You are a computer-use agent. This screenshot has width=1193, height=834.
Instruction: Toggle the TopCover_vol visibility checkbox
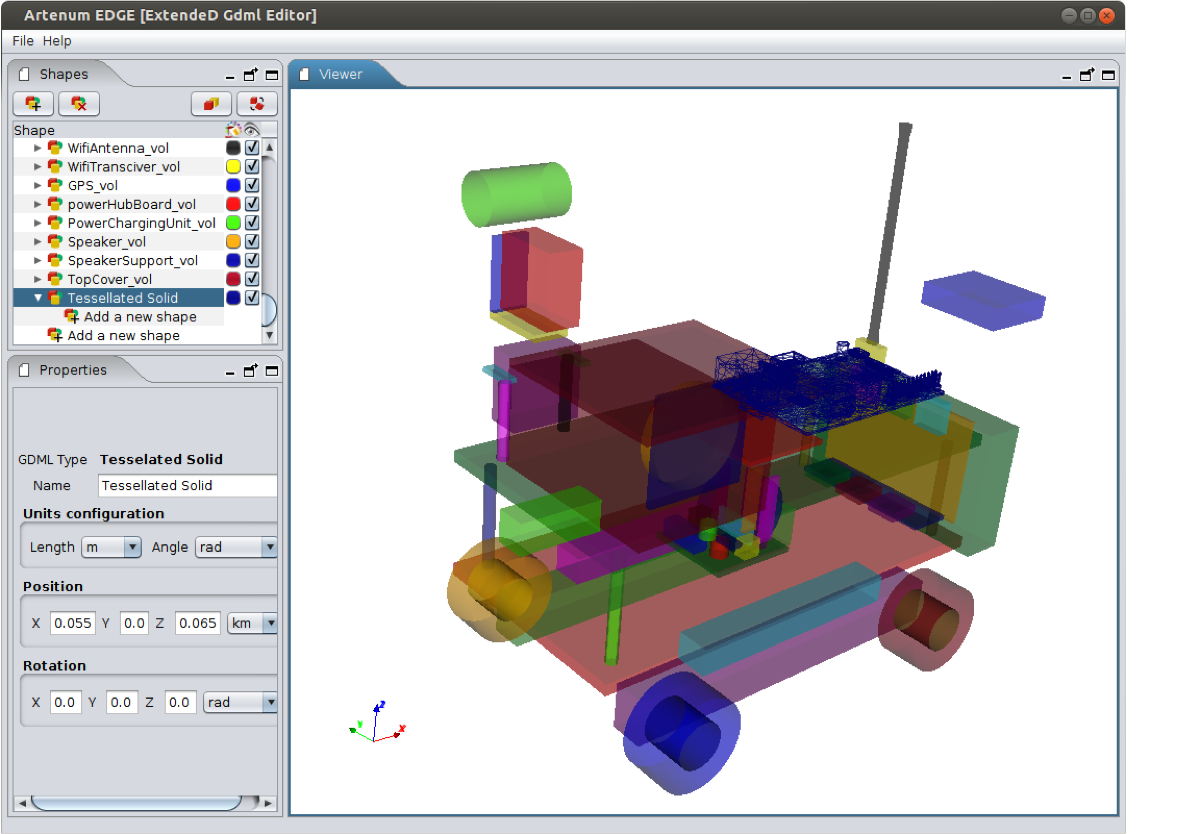(x=252, y=279)
